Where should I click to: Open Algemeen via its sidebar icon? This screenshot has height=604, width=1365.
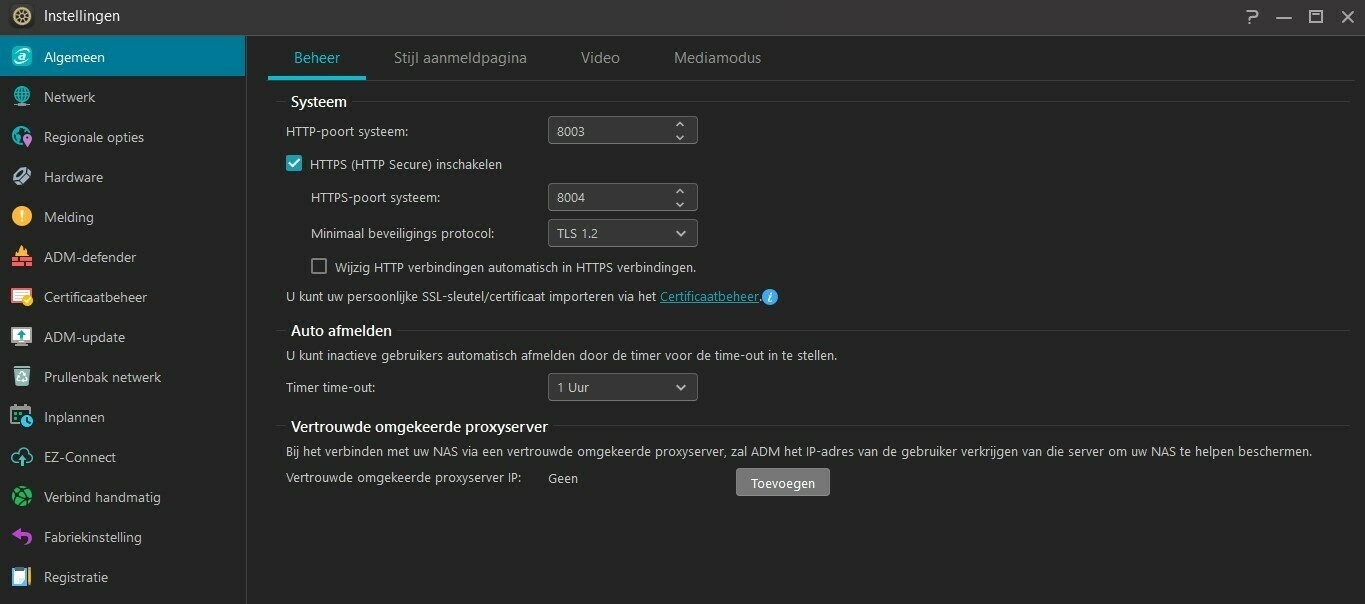click(x=22, y=57)
